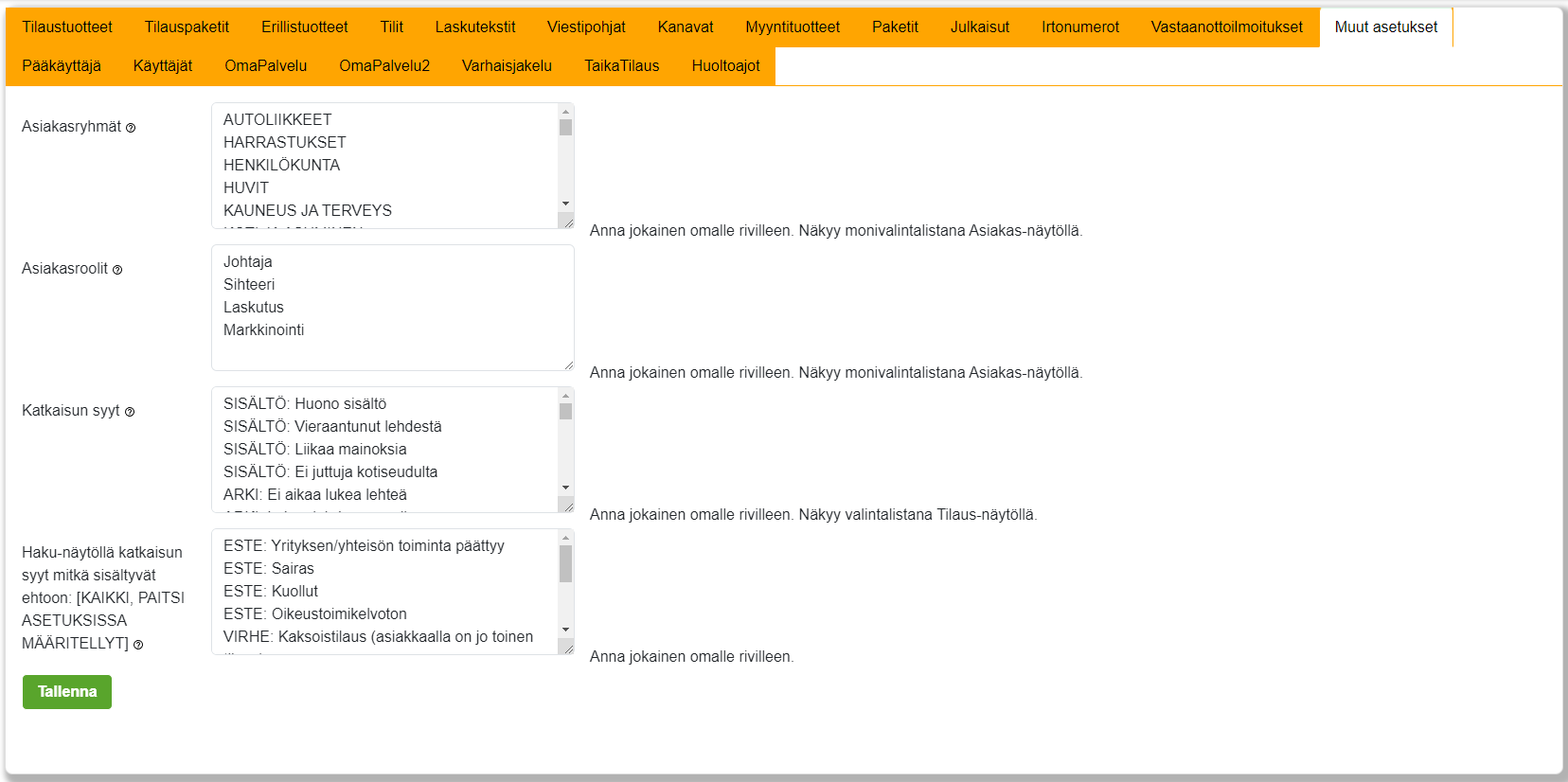Click the HENKILÖKUNTA line

tap(281, 166)
